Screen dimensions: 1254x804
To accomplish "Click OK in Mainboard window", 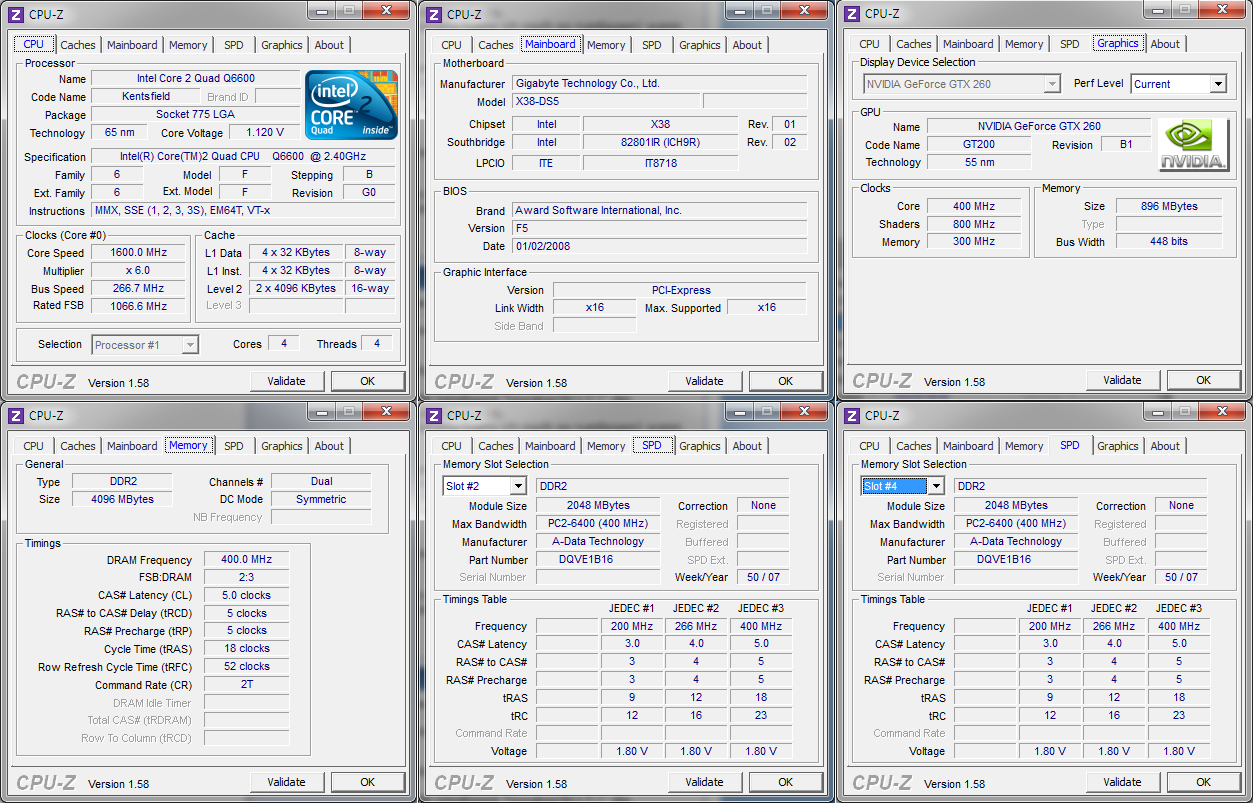I will 786,381.
